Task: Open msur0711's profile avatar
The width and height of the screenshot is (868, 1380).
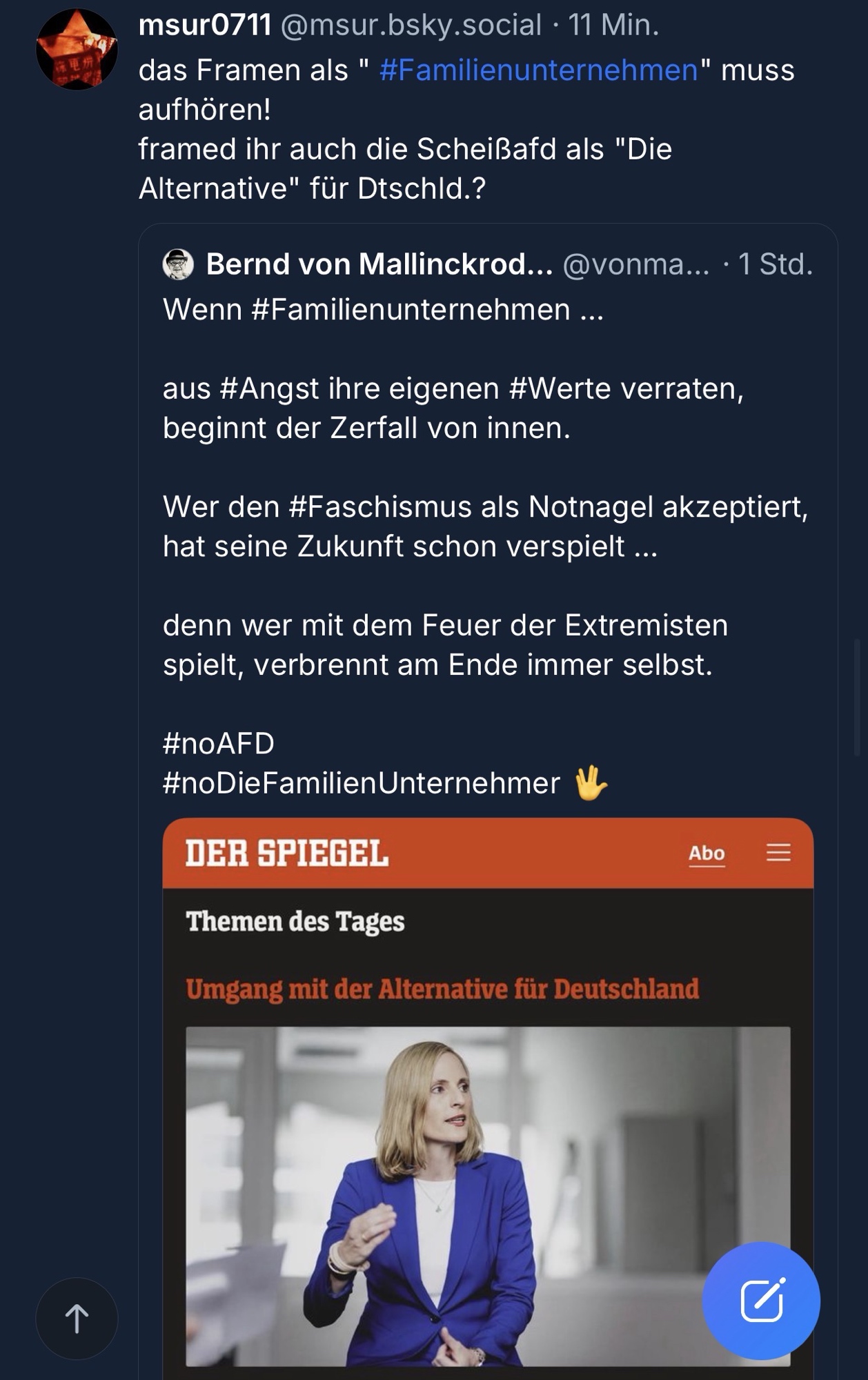Action: 77,50
